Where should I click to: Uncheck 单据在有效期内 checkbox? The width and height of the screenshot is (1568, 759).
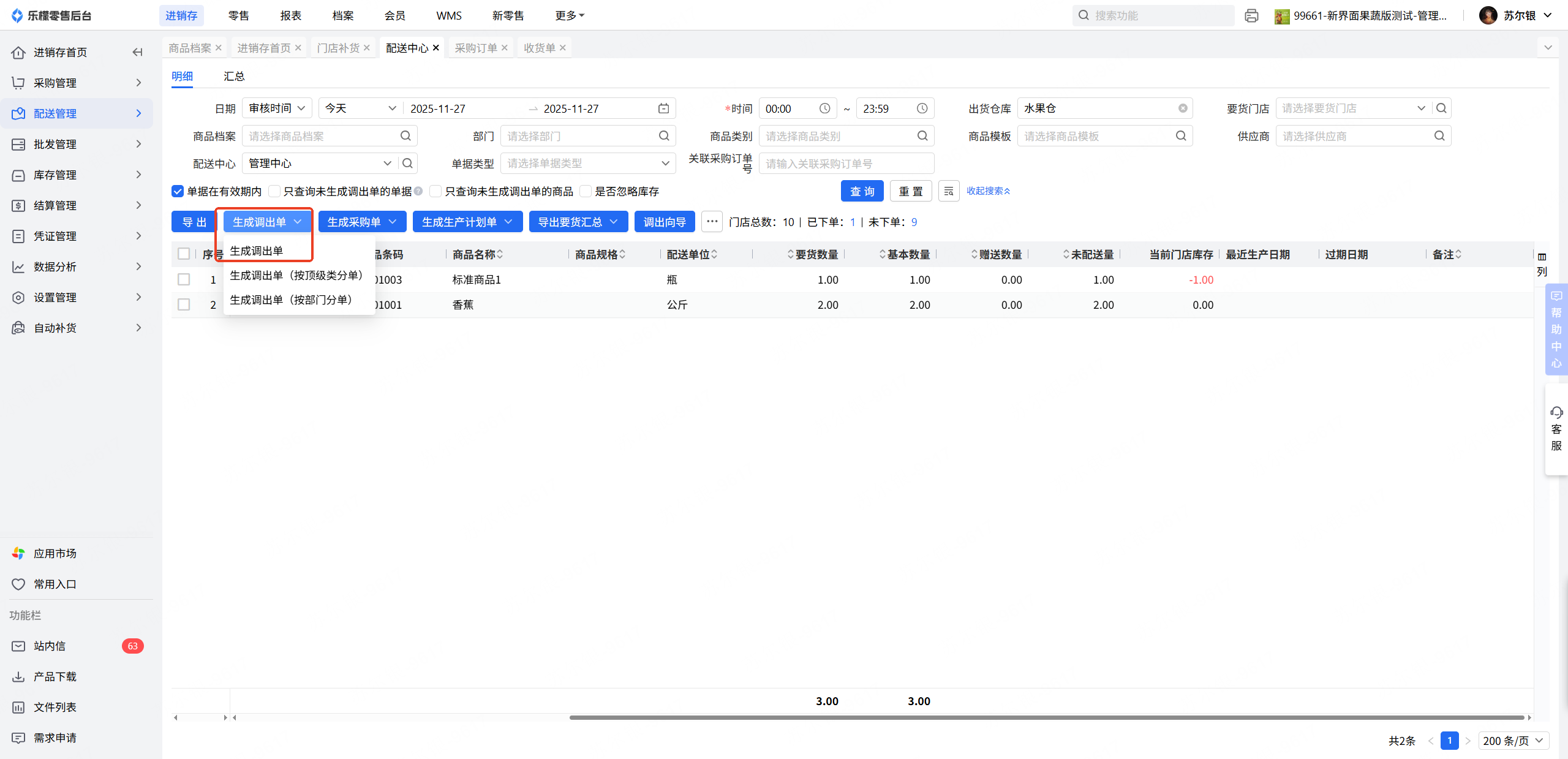tap(178, 192)
